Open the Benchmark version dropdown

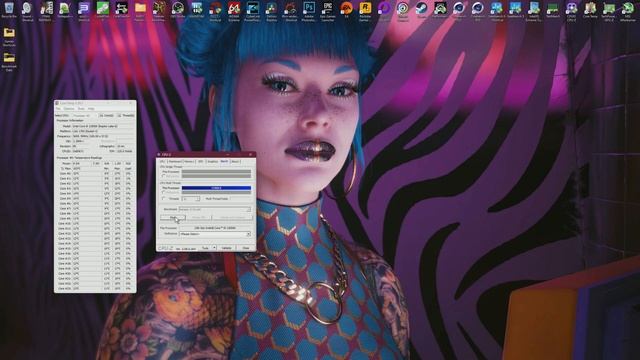[215, 209]
